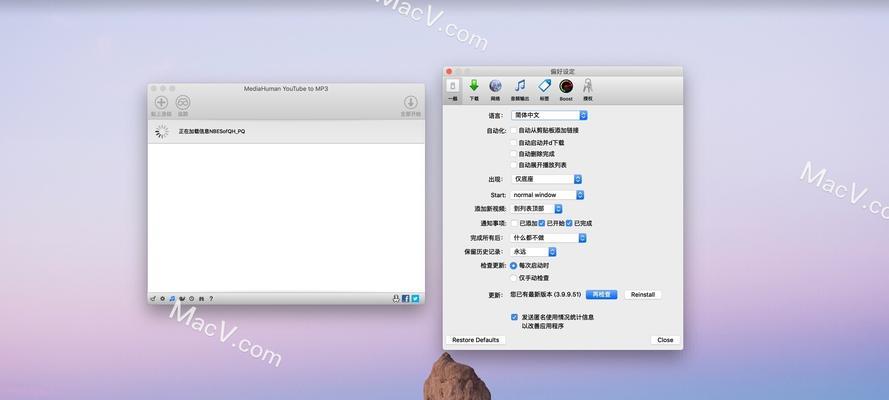This screenshot has width=889, height=400.
Task: Click the Close button in preferences
Action: click(665, 340)
